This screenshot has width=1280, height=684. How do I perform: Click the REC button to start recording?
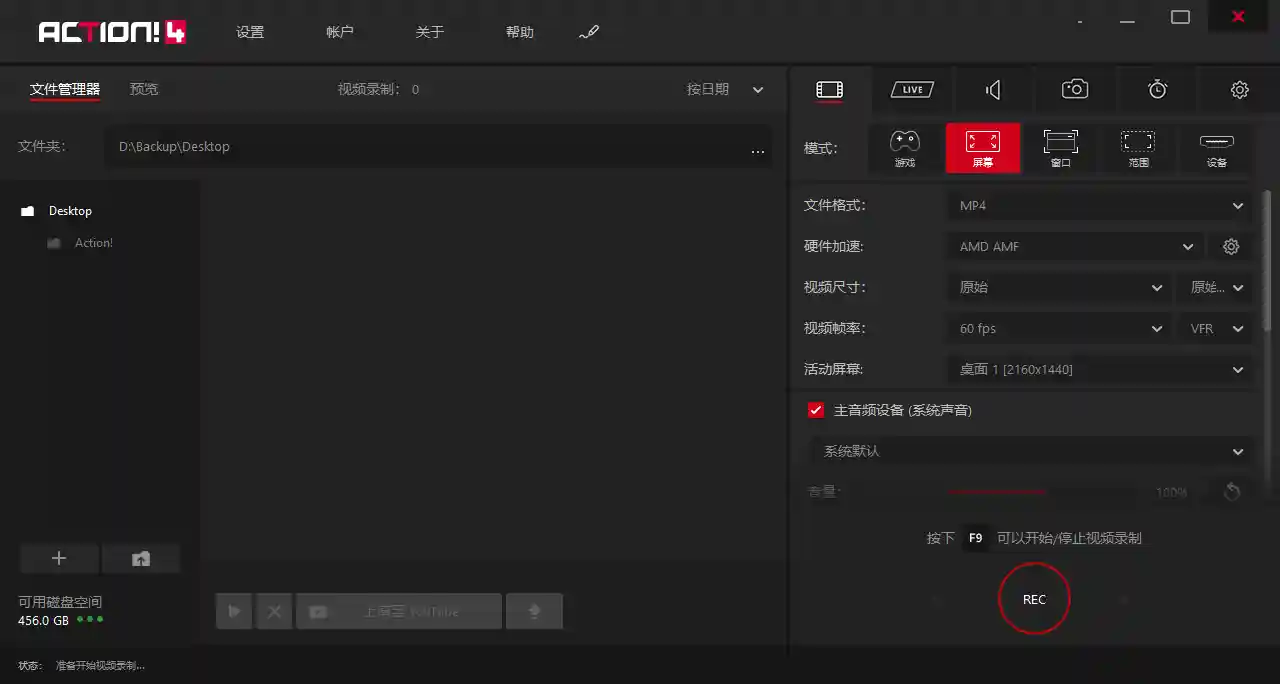tap(1034, 598)
